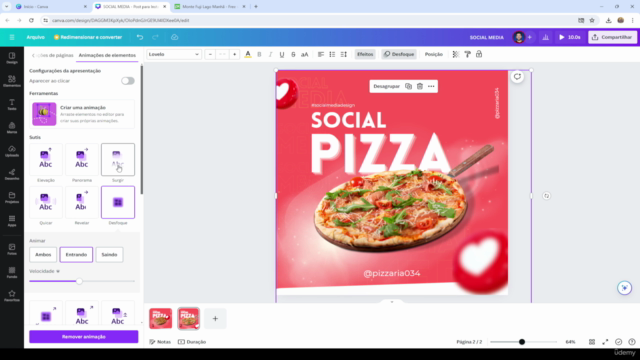Open the Design sidebar panel
The height and width of the screenshot is (360, 640).
click(x=12, y=58)
